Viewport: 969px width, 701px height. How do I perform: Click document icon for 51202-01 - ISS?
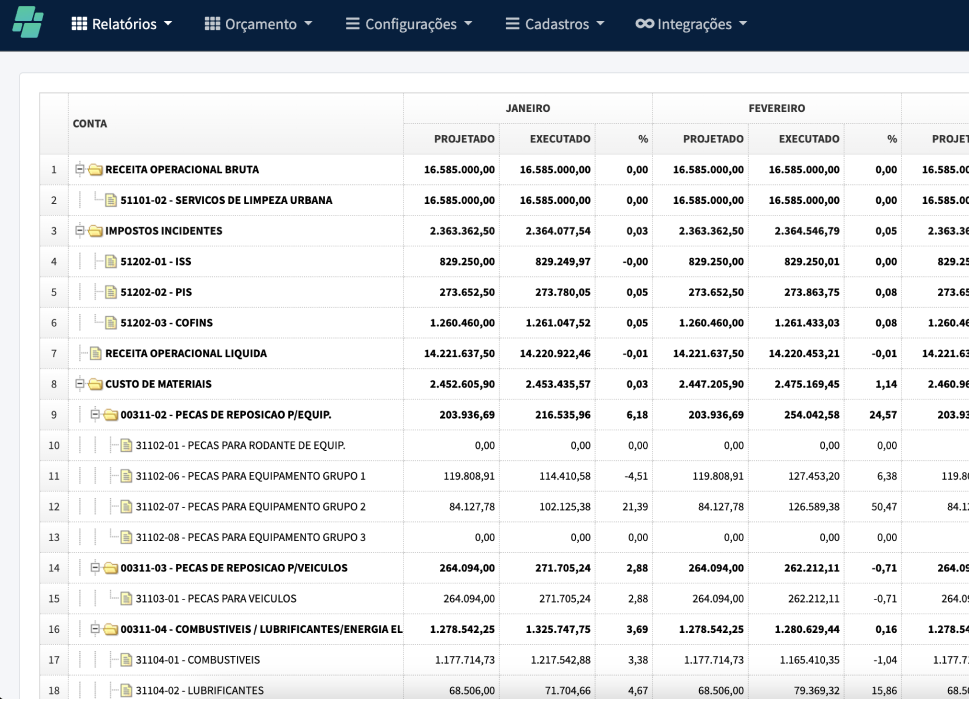pyautogui.click(x=111, y=262)
